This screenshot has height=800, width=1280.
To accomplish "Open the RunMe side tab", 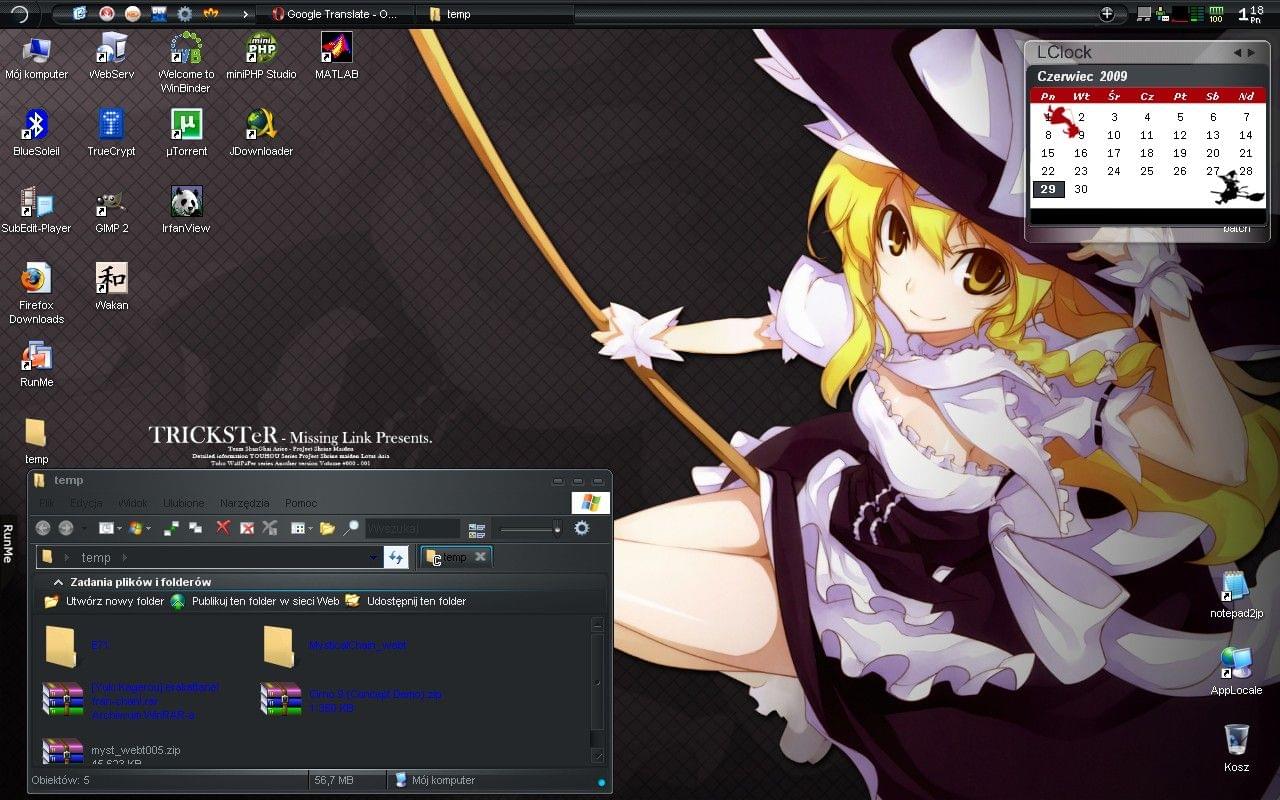I will [x=7, y=544].
